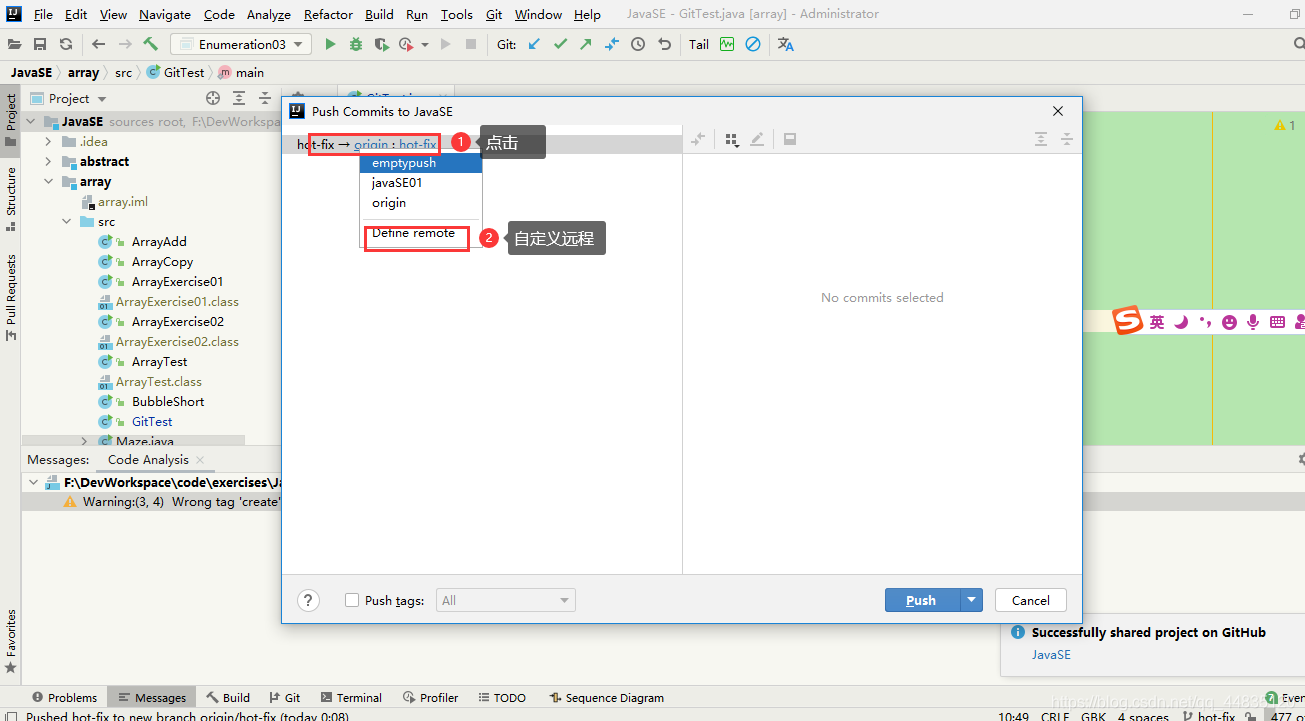Click the Tail toolbar button
The image size is (1305, 721).
pyautogui.click(x=699, y=44)
